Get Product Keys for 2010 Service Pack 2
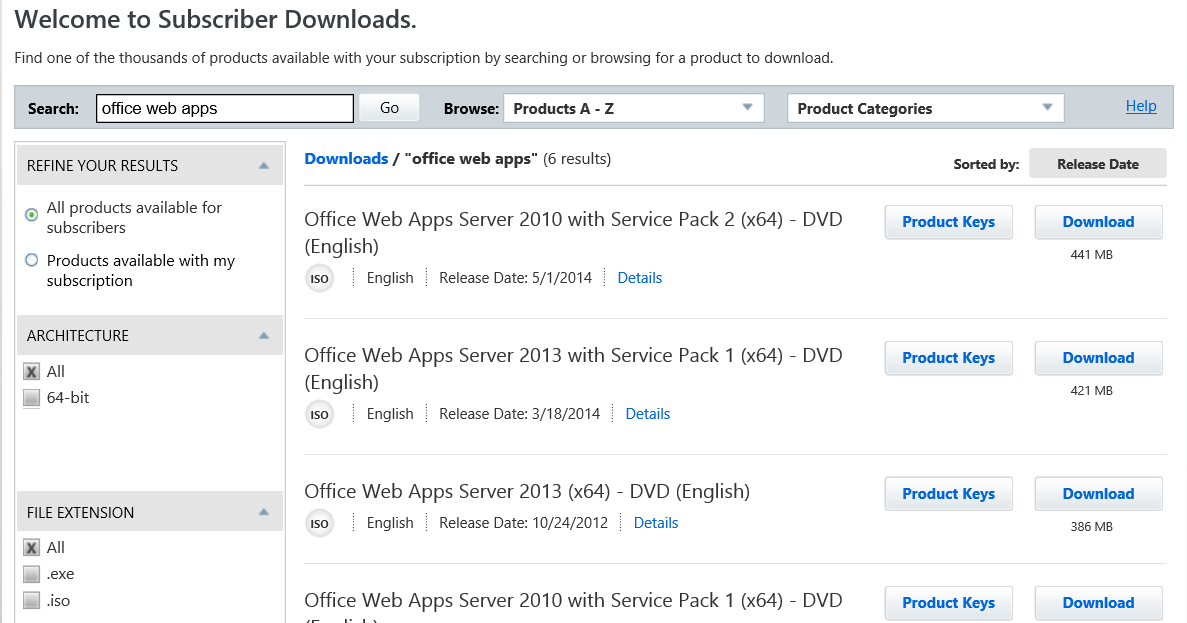Viewport: 1187px width, 623px height. pyautogui.click(x=949, y=222)
